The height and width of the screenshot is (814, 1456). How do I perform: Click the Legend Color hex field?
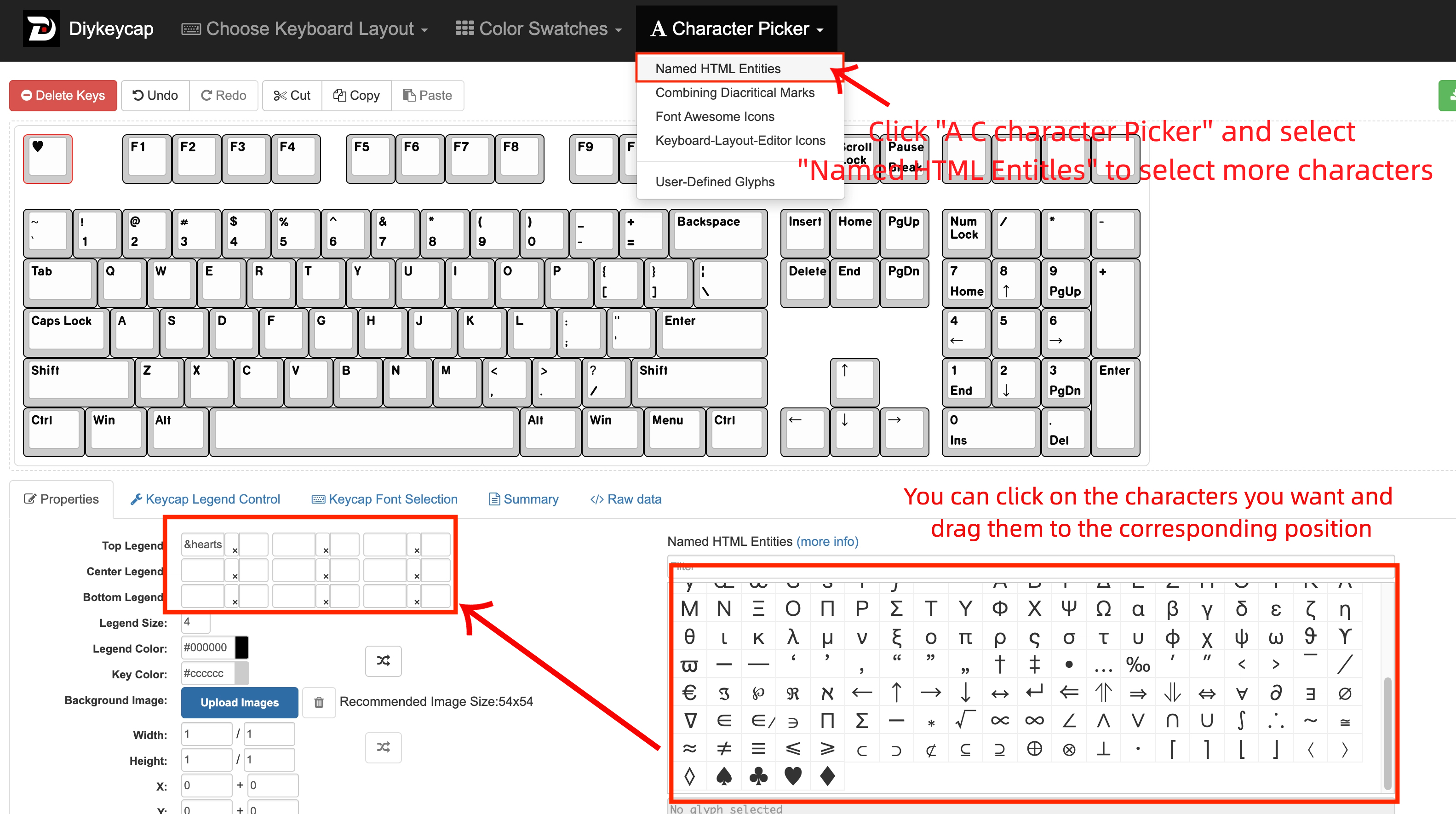208,647
